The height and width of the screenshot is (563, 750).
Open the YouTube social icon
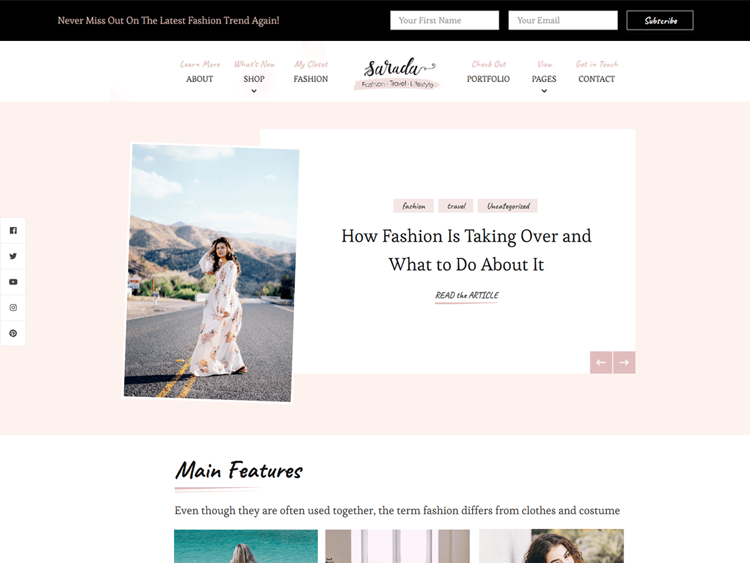13,282
